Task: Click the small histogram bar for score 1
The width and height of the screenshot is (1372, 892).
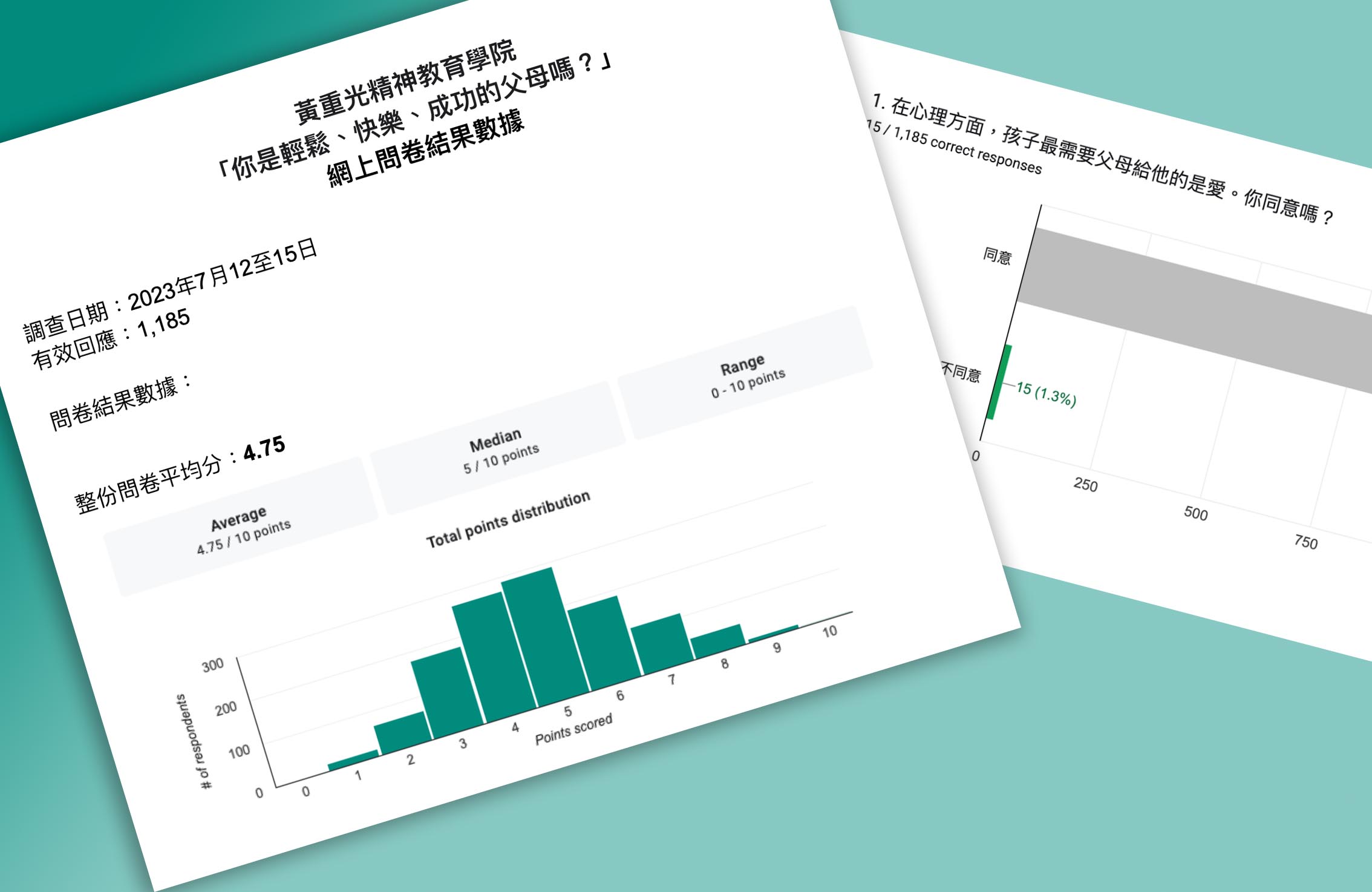Action: (x=353, y=760)
